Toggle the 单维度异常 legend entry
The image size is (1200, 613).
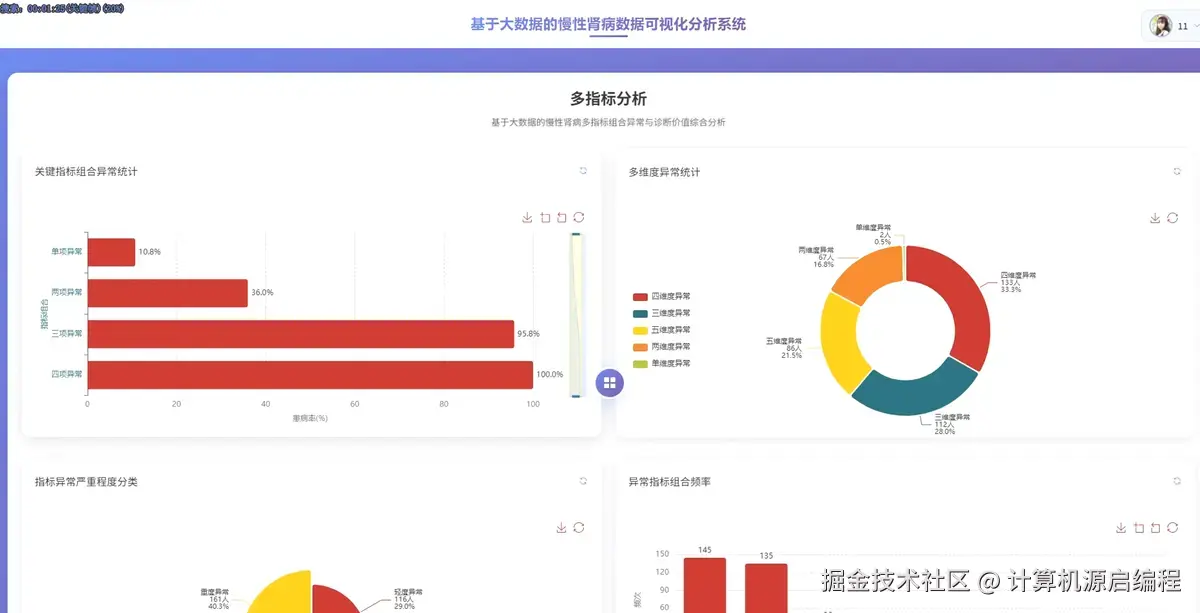point(661,363)
